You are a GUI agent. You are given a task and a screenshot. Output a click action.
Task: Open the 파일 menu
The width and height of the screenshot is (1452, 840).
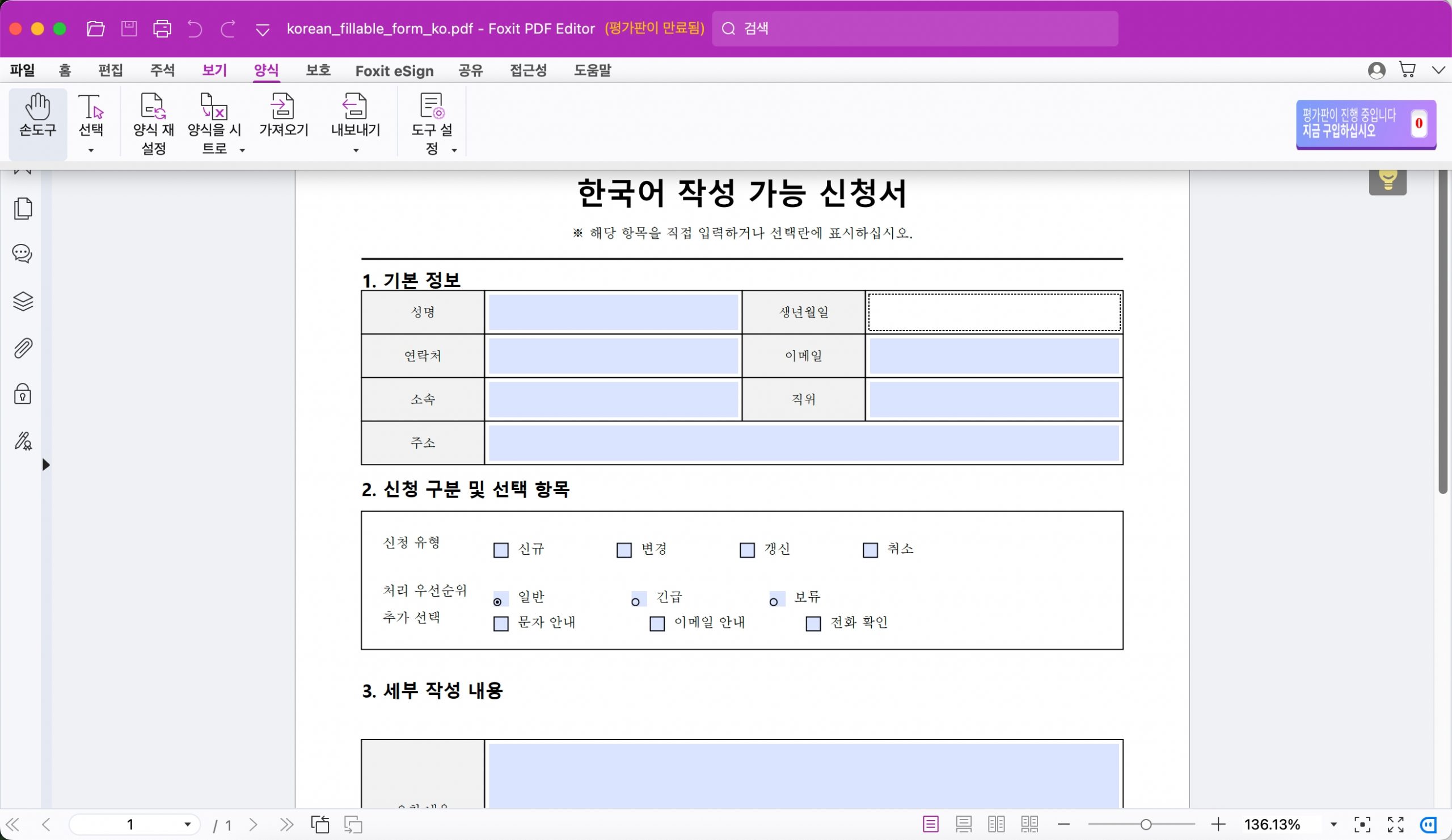[23, 70]
